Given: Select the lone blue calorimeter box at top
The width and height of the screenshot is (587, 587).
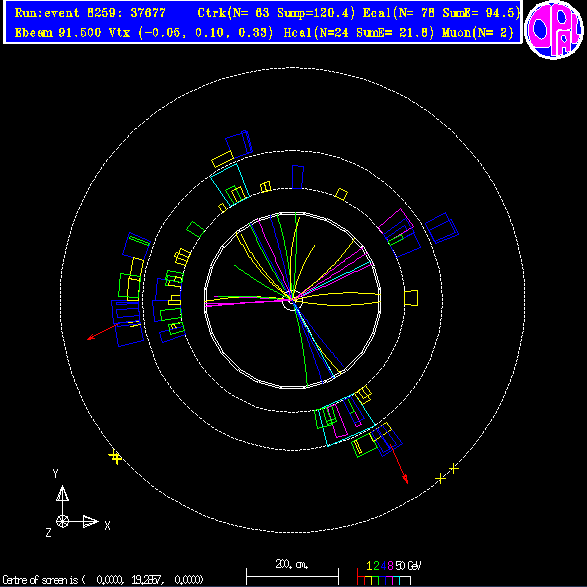Looking at the screenshot, I should tap(298, 177).
